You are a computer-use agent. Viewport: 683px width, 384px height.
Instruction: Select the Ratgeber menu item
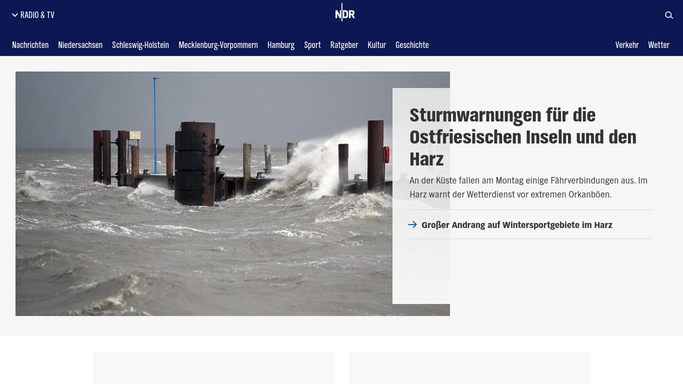[x=344, y=45]
